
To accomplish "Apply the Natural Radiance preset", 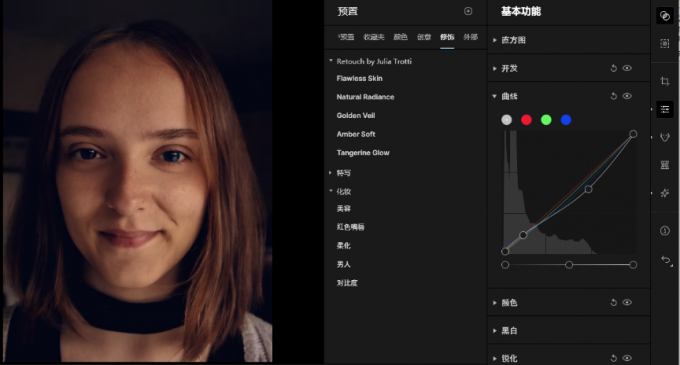I will (366, 97).
